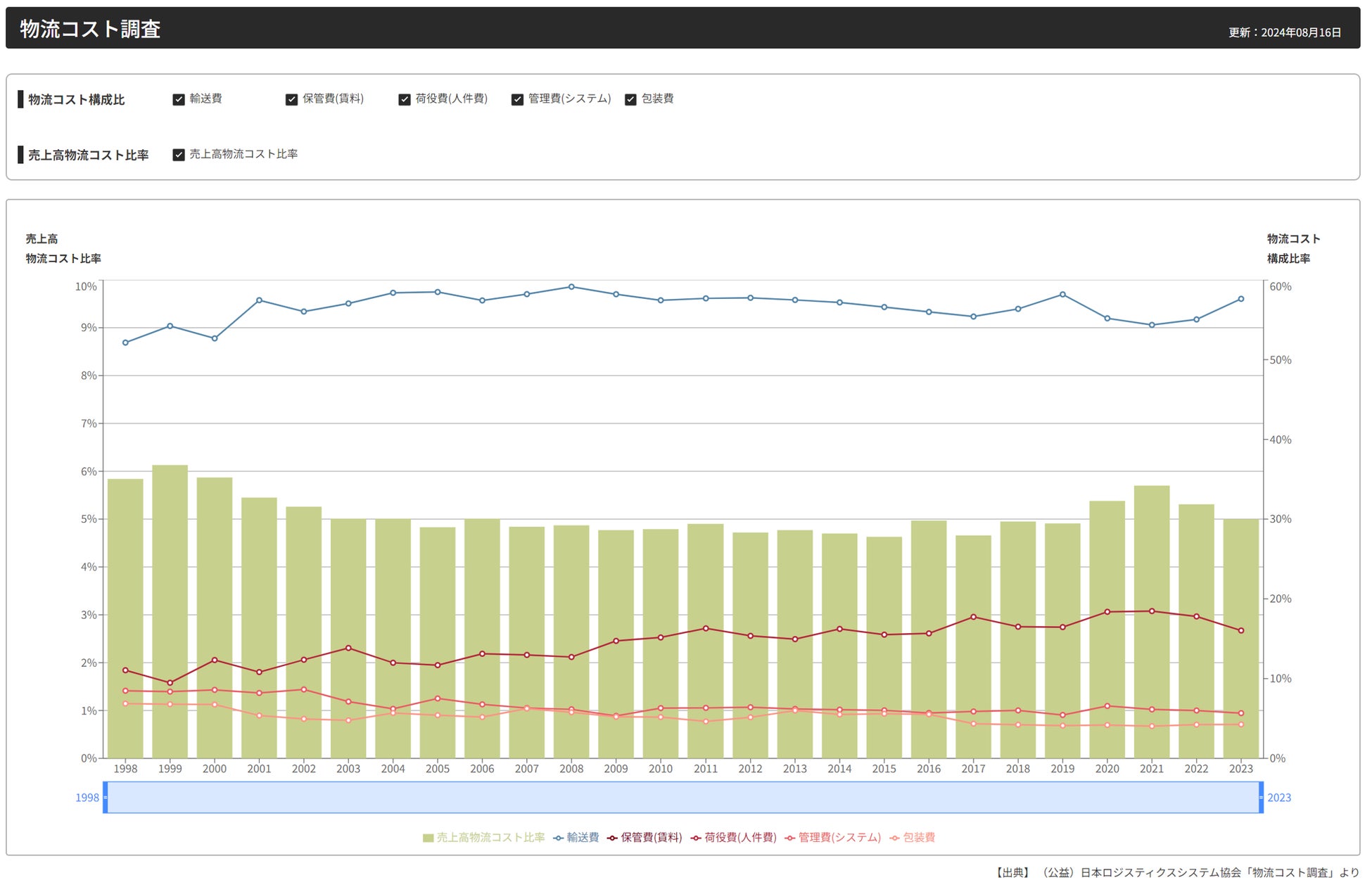Viewport: 1372px width, 887px height.
Task: Click the 輸送費 legend marker icon
Action: (x=558, y=838)
